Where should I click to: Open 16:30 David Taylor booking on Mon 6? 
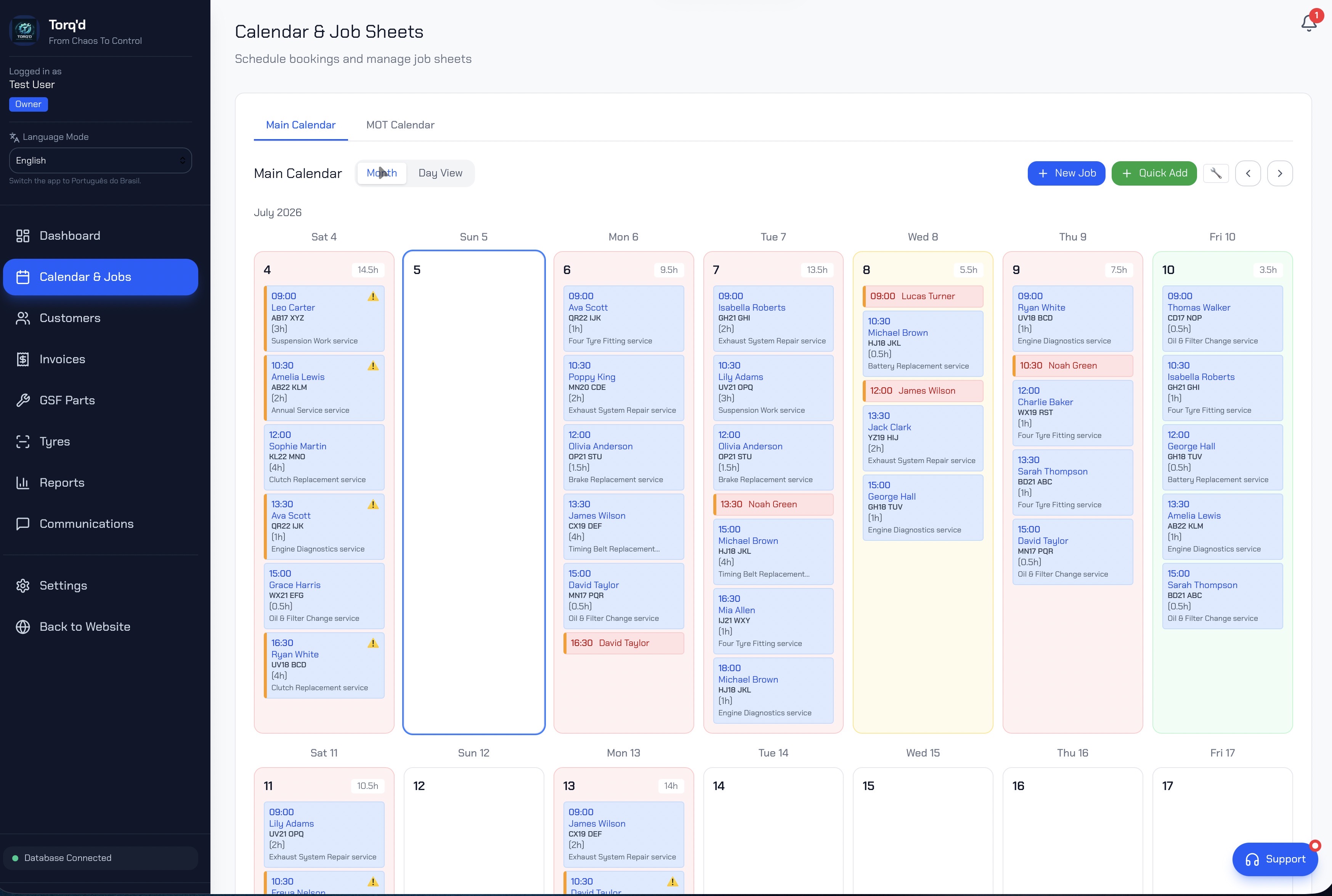pos(623,643)
